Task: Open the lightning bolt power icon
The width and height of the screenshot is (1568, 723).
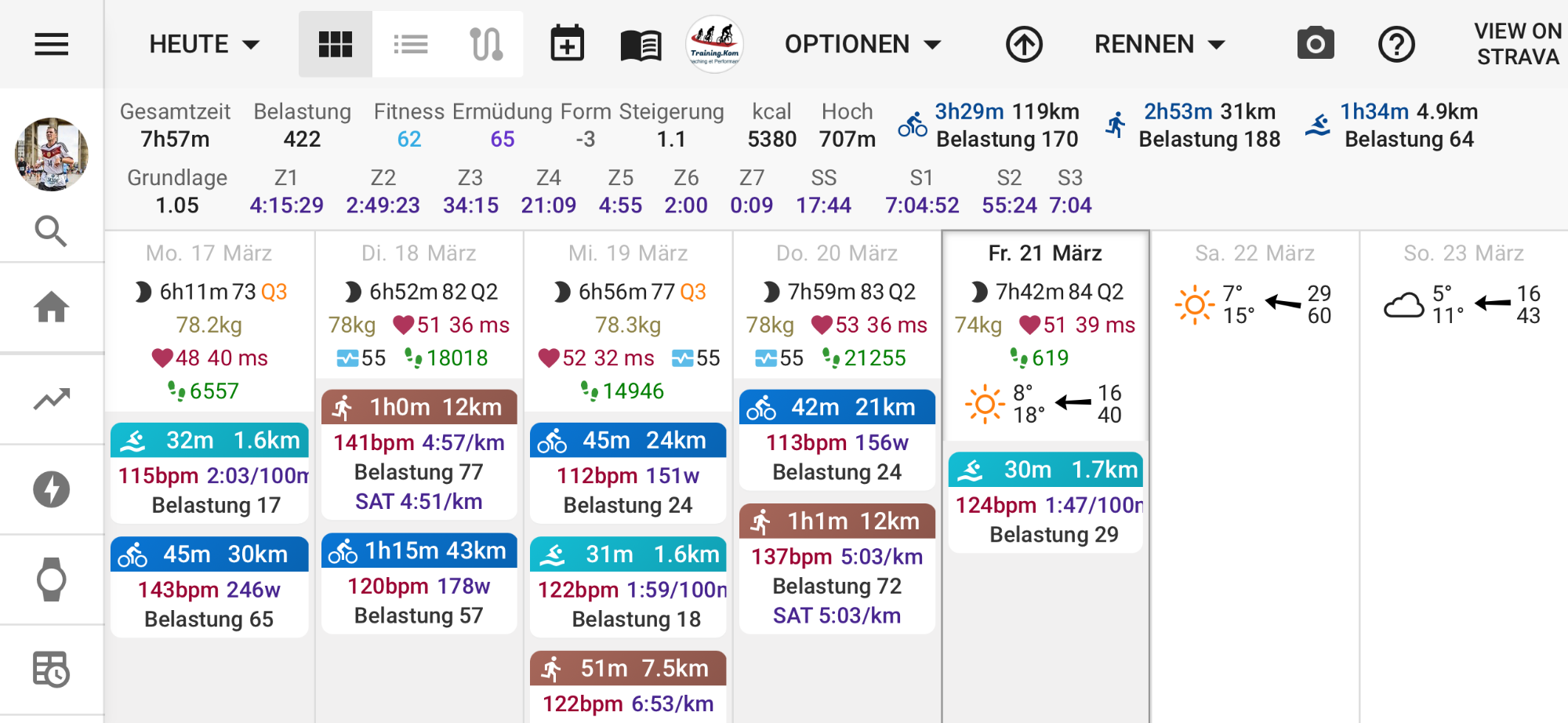Action: pos(52,489)
